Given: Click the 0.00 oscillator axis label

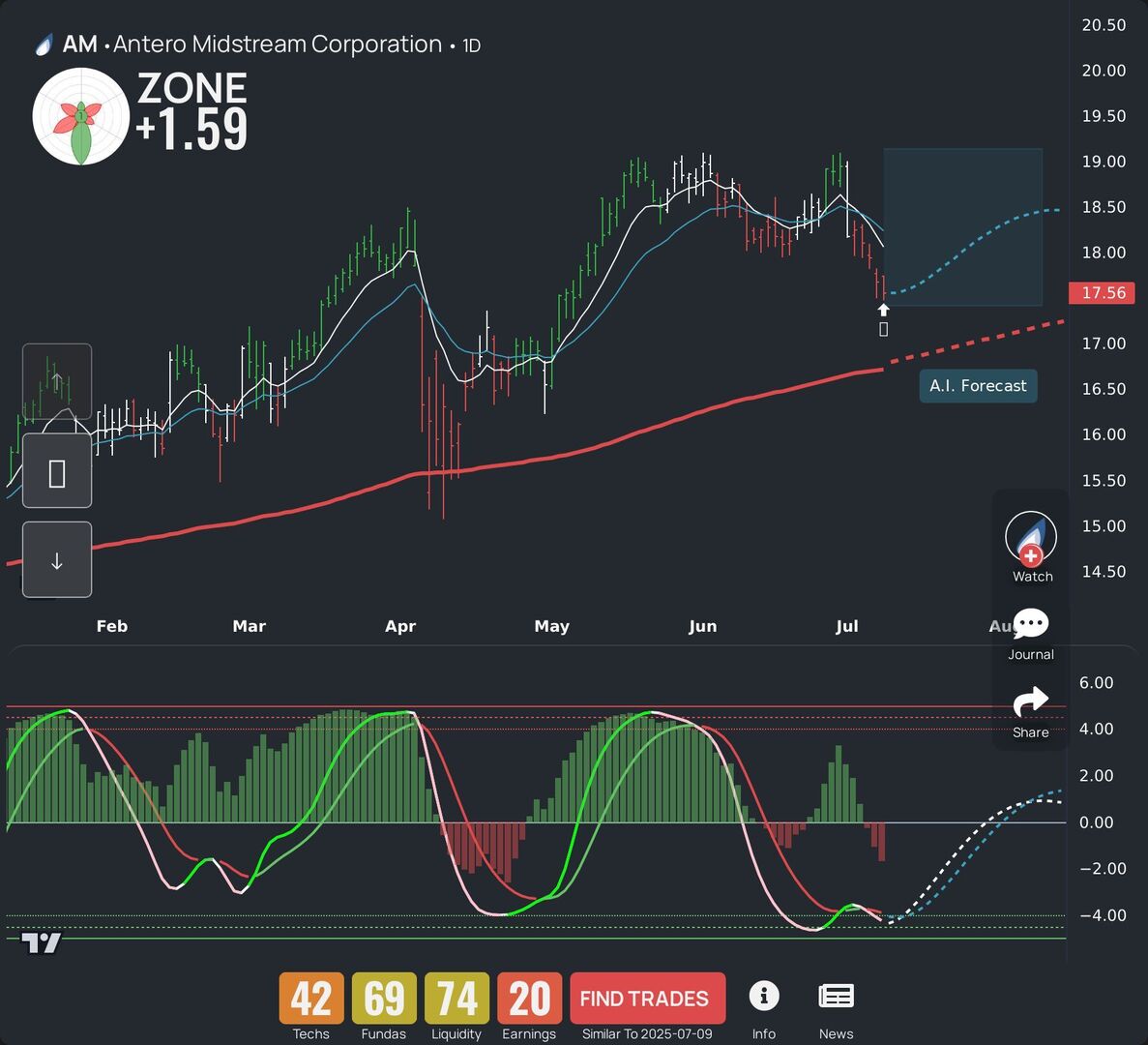Looking at the screenshot, I should click(x=1096, y=822).
